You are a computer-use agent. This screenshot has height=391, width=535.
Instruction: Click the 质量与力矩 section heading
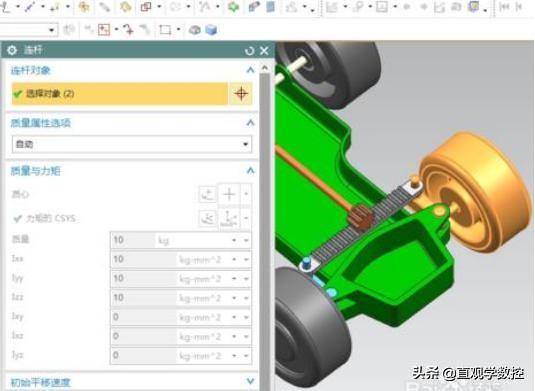[36, 171]
